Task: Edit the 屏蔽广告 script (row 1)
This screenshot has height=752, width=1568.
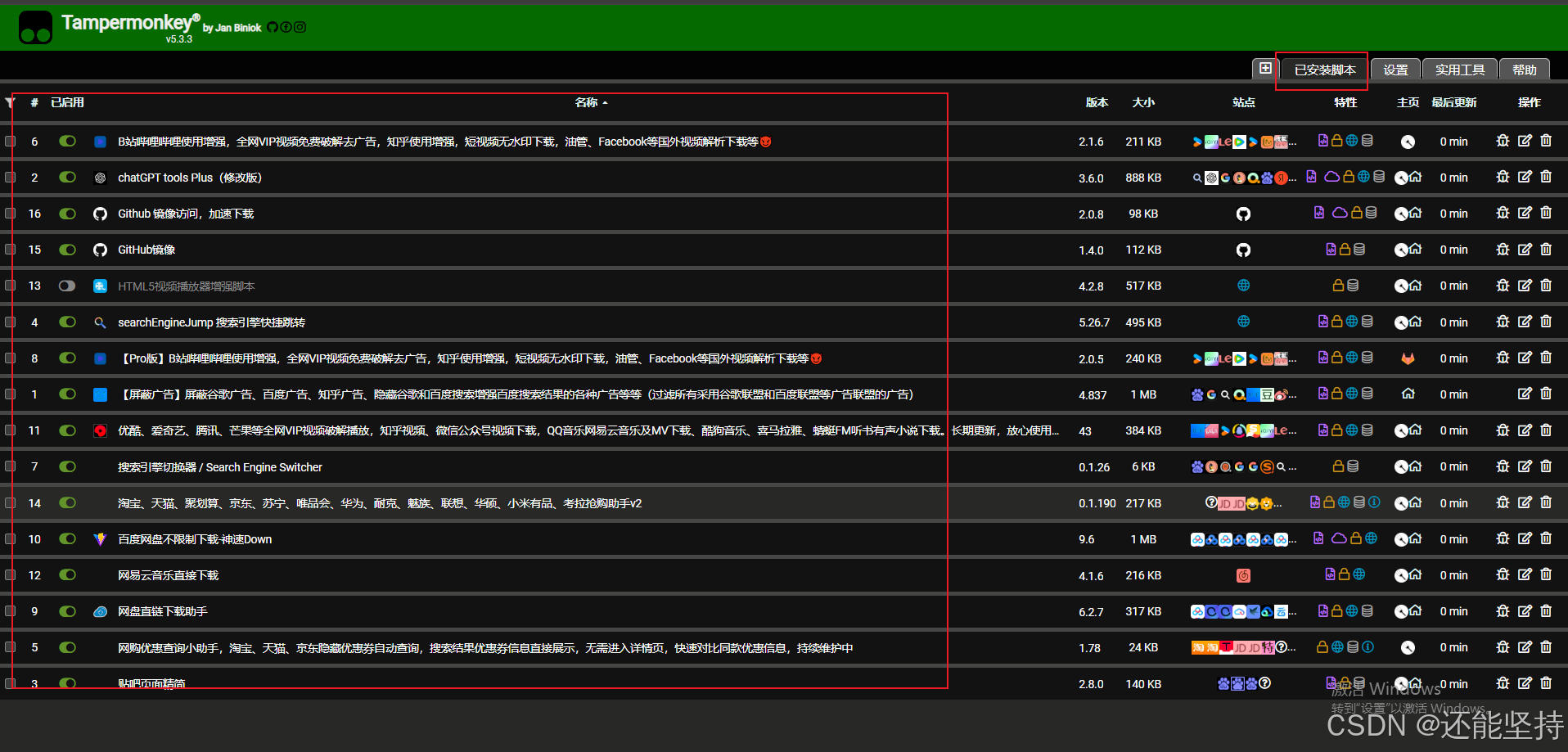Action: pyautogui.click(x=1525, y=394)
